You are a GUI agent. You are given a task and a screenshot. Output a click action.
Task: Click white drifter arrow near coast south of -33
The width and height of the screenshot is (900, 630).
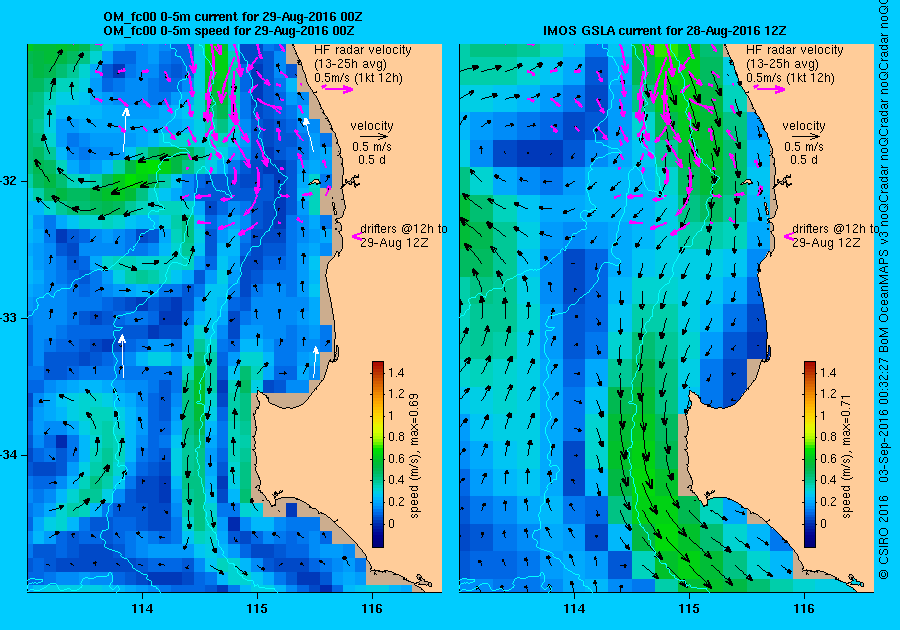point(315,362)
